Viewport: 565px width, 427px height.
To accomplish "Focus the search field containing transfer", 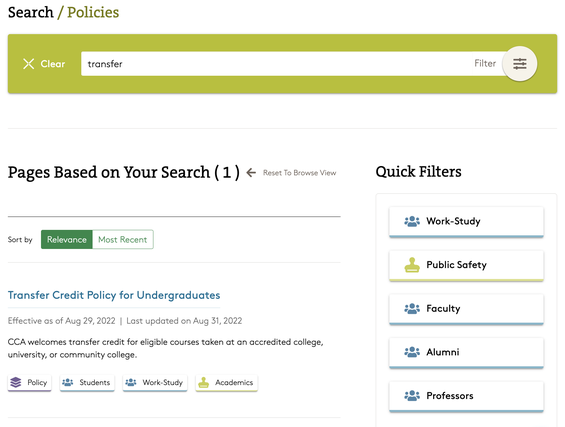I will coord(276,64).
